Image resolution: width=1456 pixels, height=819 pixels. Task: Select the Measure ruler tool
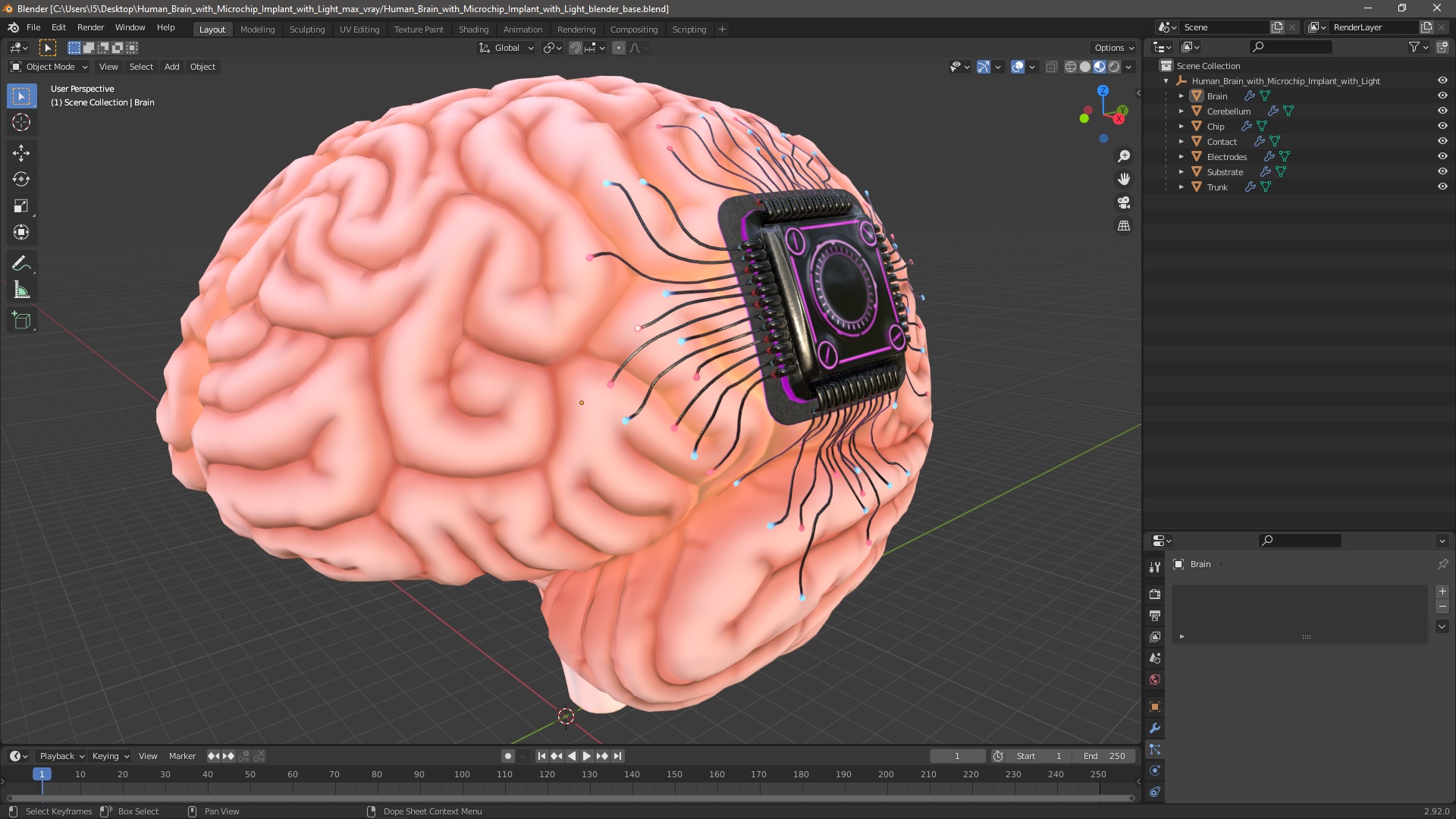(21, 290)
